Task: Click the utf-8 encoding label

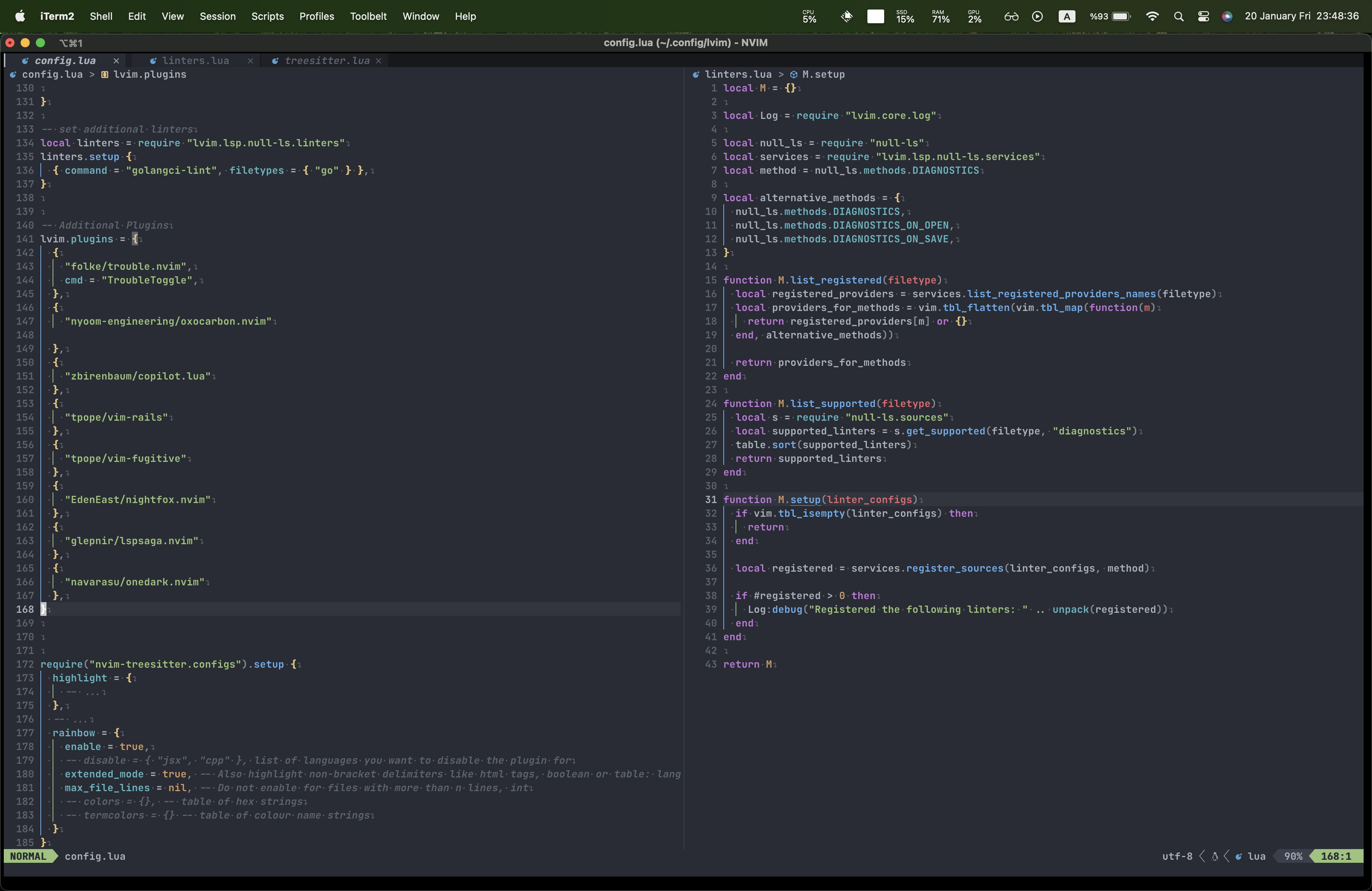Action: tap(1177, 856)
